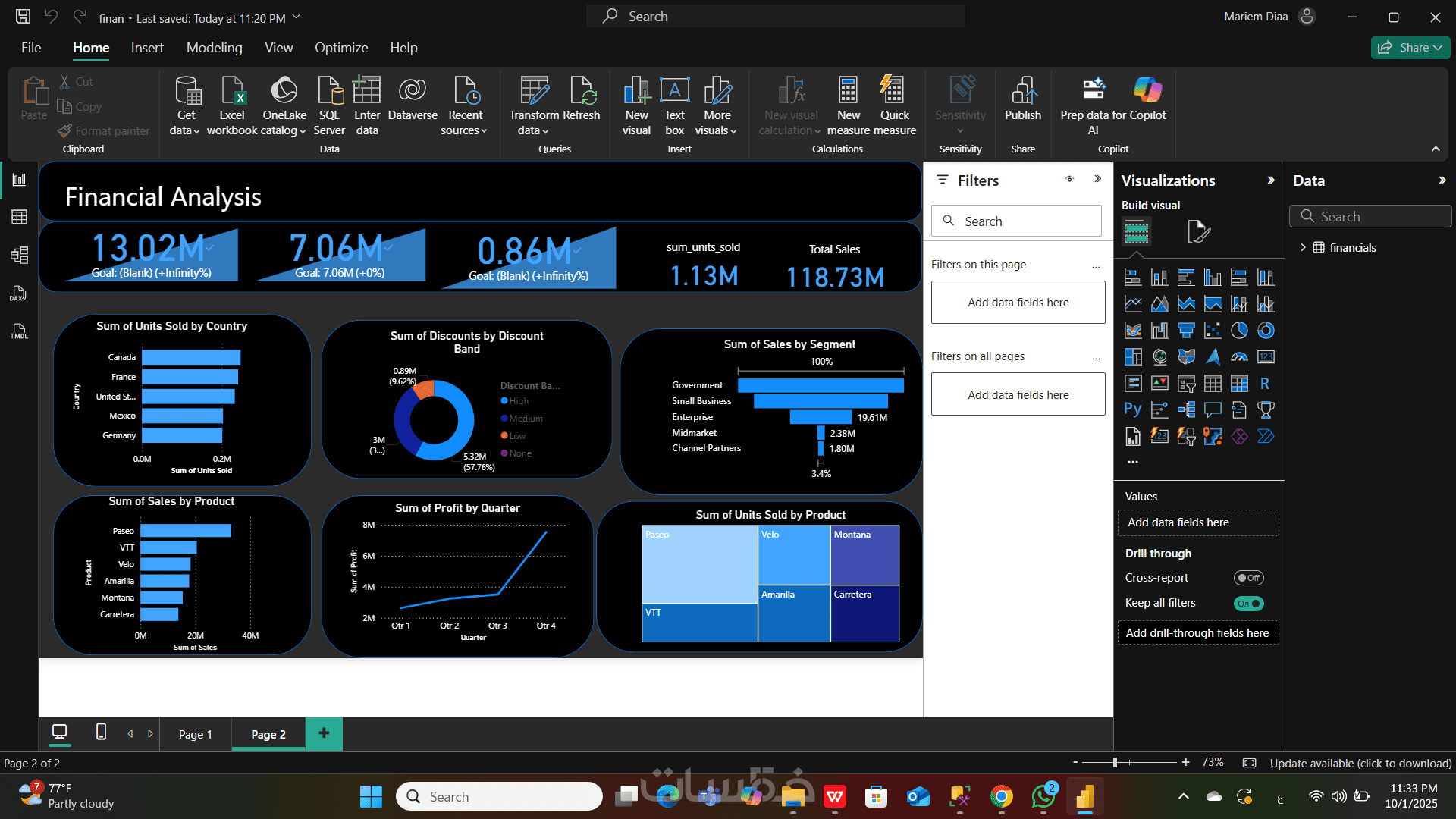Image resolution: width=1456 pixels, height=819 pixels.
Task: Click the Publish icon in ribbon
Action: pyautogui.click(x=1023, y=91)
